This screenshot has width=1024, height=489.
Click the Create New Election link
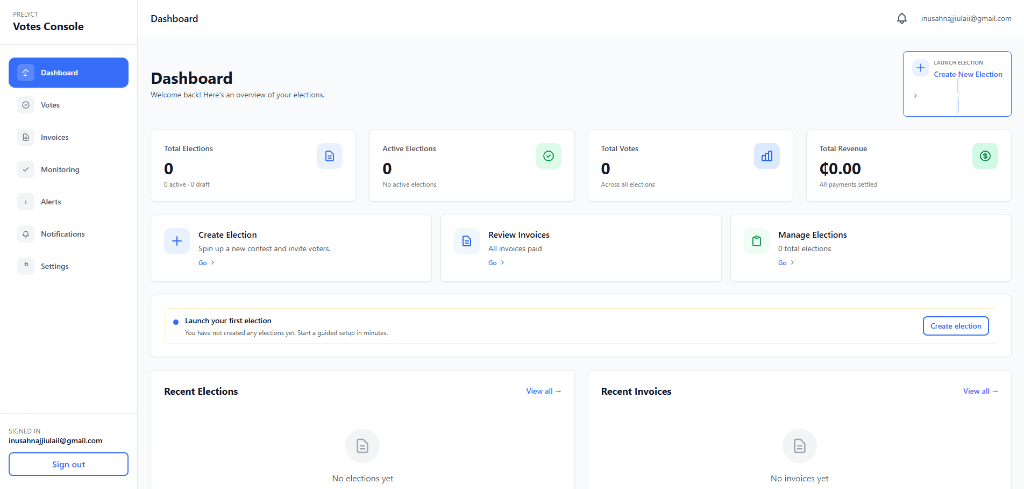[967, 74]
